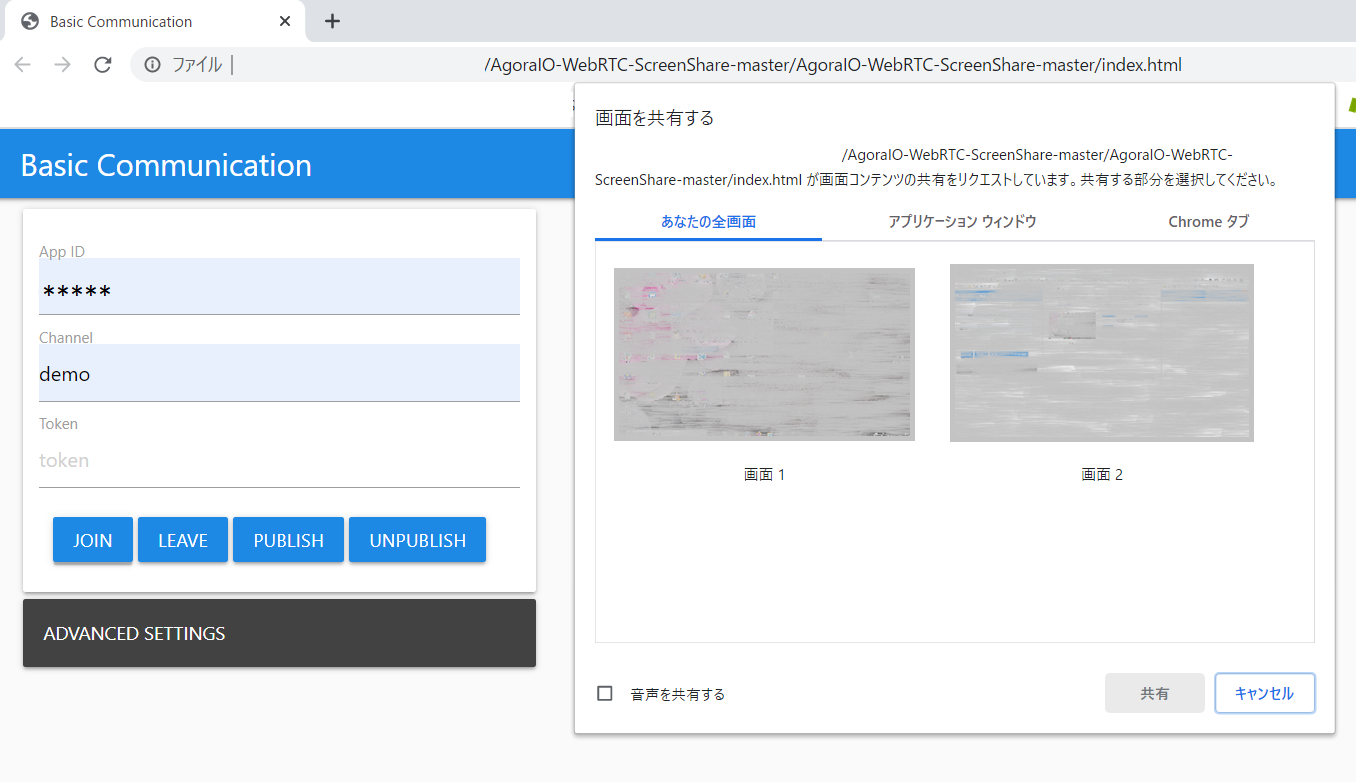This screenshot has width=1356, height=782.
Task: Click the Basic Communication tab title
Action: (x=121, y=21)
